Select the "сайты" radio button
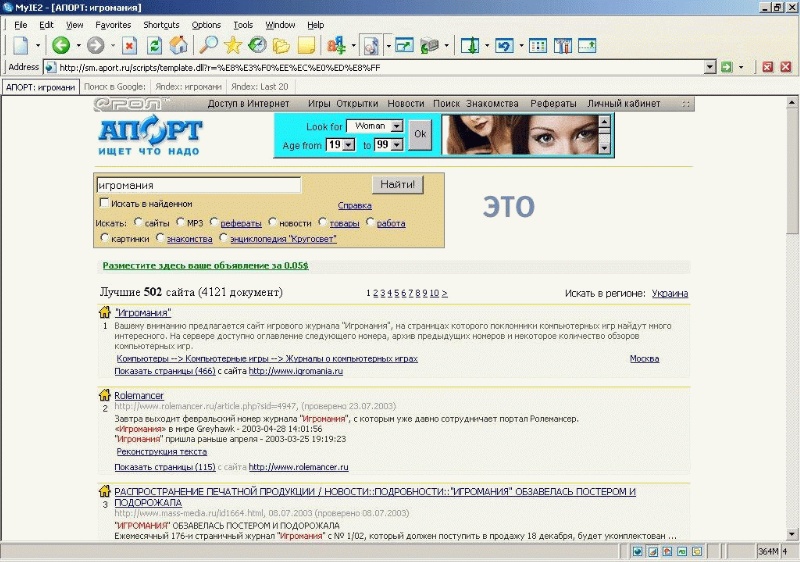Viewport: 800px width, 562px height. coord(138,222)
